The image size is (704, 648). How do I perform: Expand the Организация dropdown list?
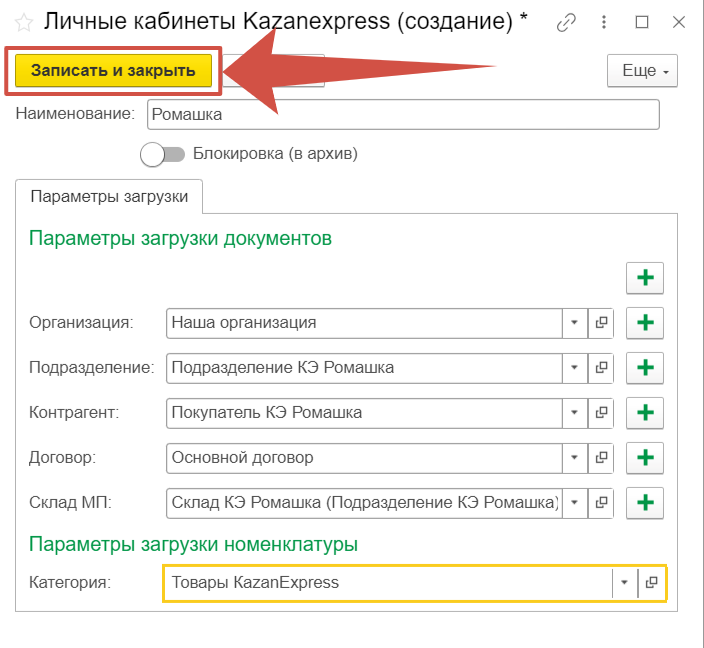point(575,323)
